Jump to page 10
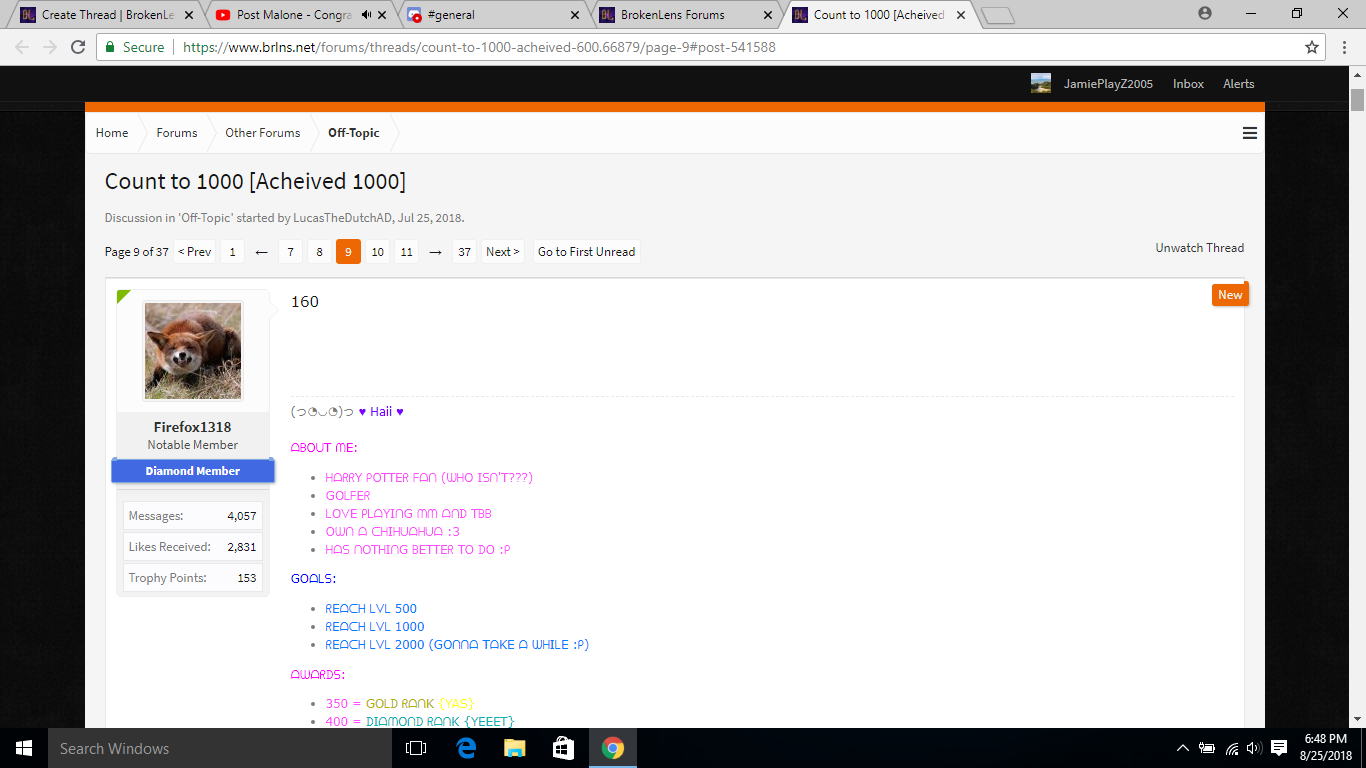Viewport: 1366px width, 768px height. click(377, 252)
